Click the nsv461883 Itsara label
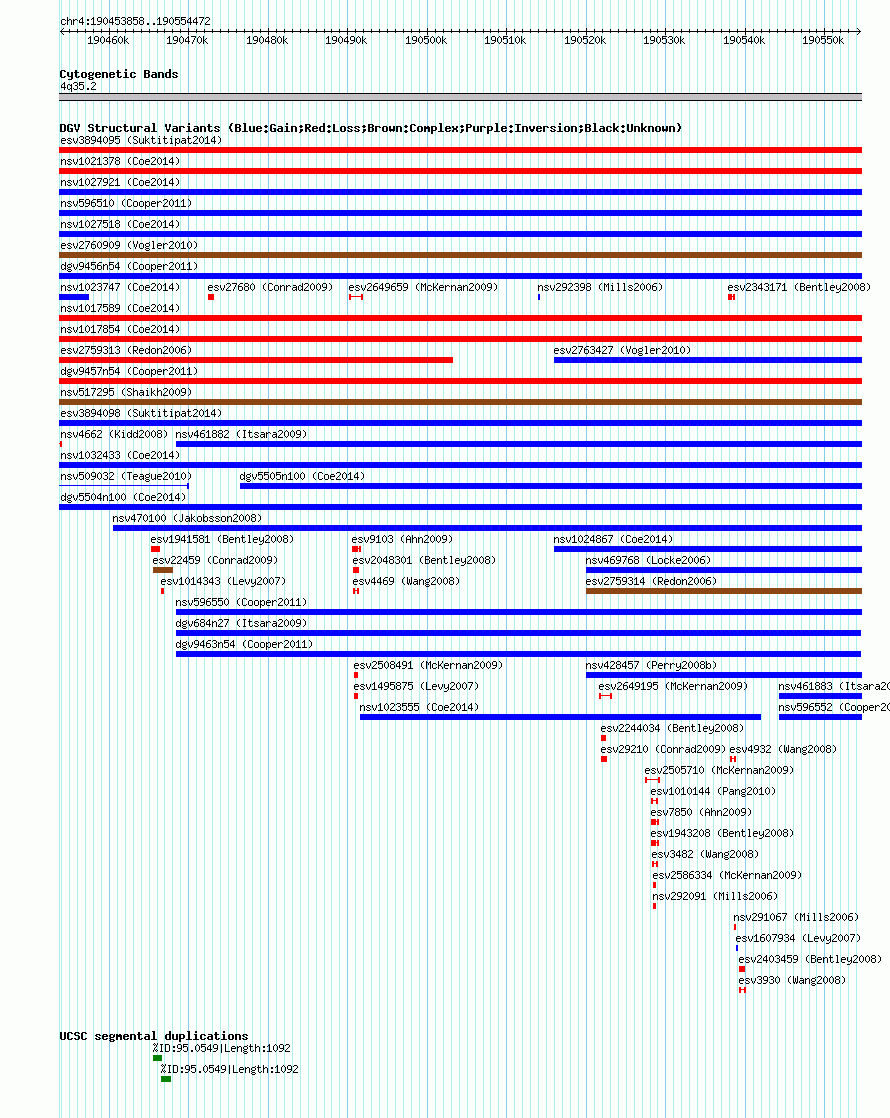Screen dimensions: 890x1118 tap(834, 686)
